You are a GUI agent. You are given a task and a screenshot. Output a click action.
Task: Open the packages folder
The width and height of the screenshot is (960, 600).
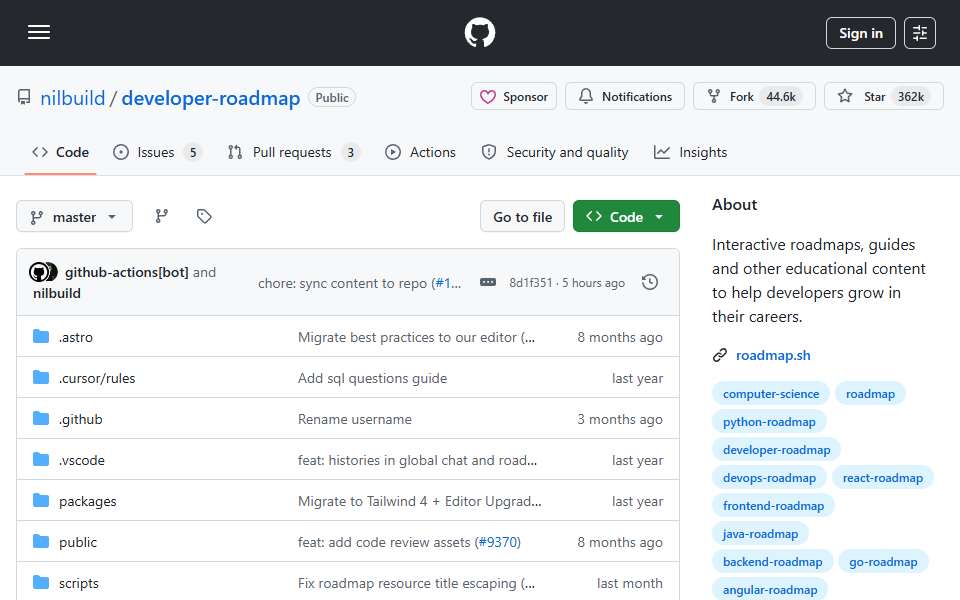pyautogui.click(x=88, y=501)
